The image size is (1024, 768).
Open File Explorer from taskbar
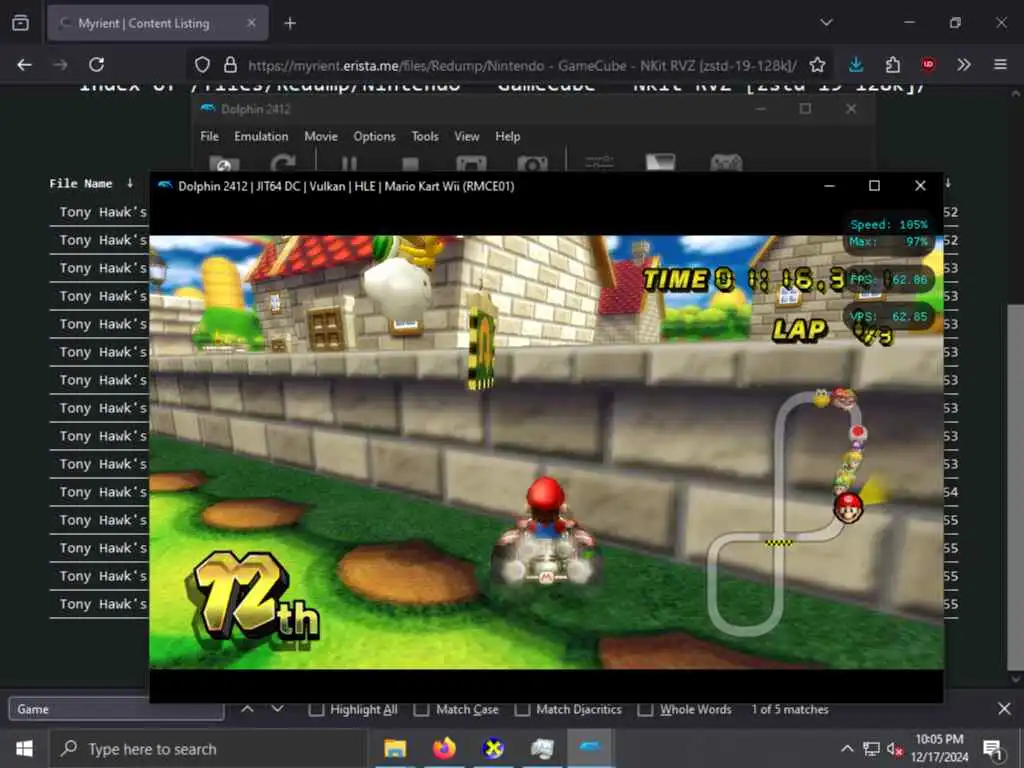click(395, 748)
